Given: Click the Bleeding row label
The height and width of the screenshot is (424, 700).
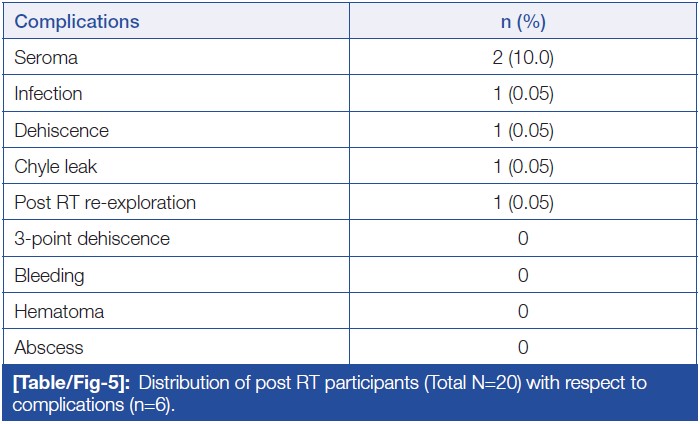Looking at the screenshot, I should (x=49, y=275).
